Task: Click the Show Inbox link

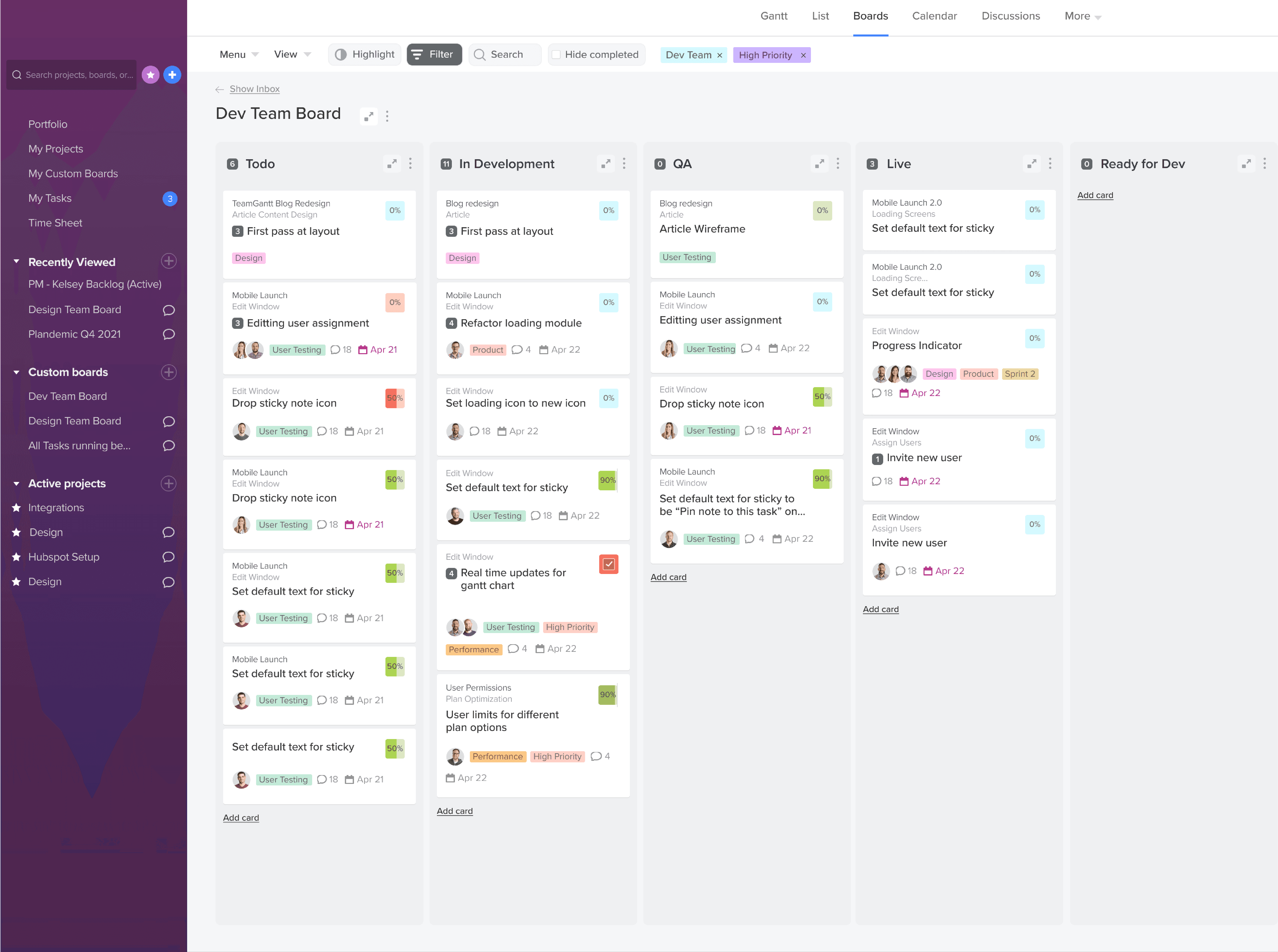Action: tap(254, 89)
